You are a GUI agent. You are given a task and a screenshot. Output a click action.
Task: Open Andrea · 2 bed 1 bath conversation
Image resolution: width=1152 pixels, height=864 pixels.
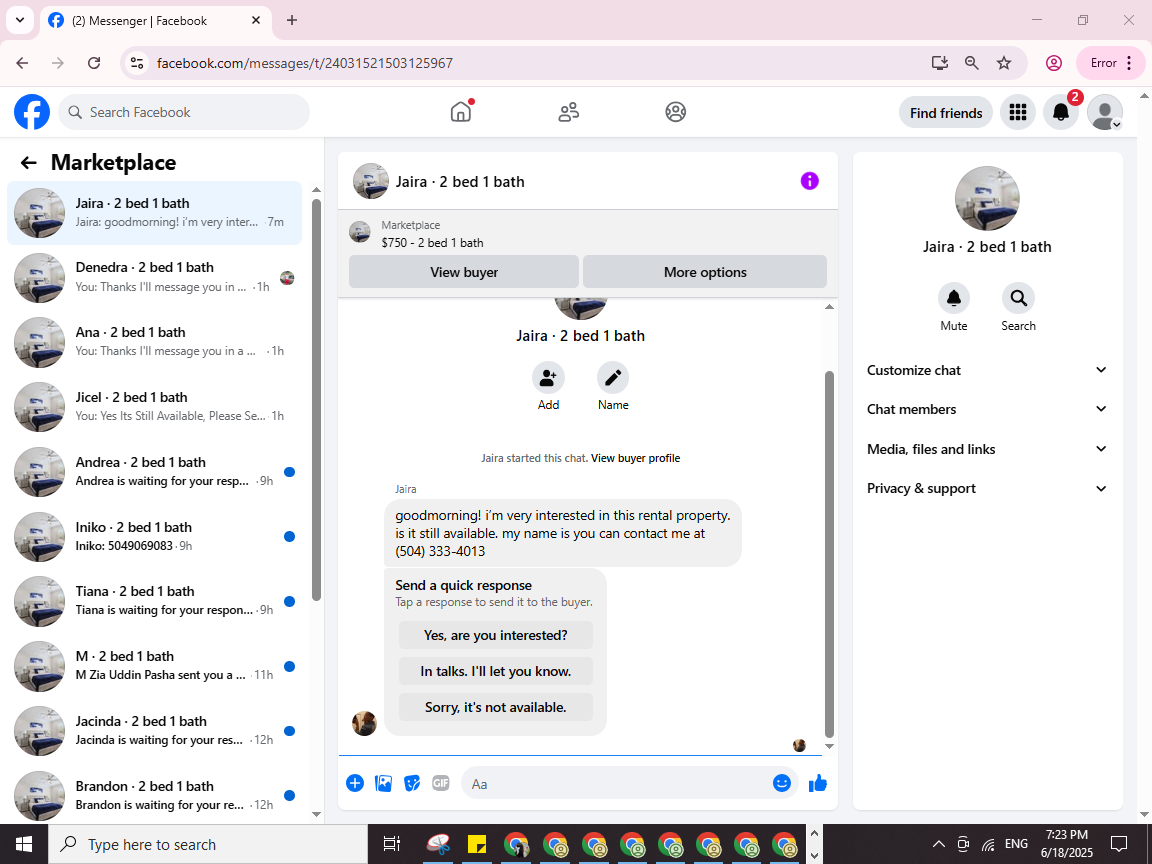pos(154,472)
